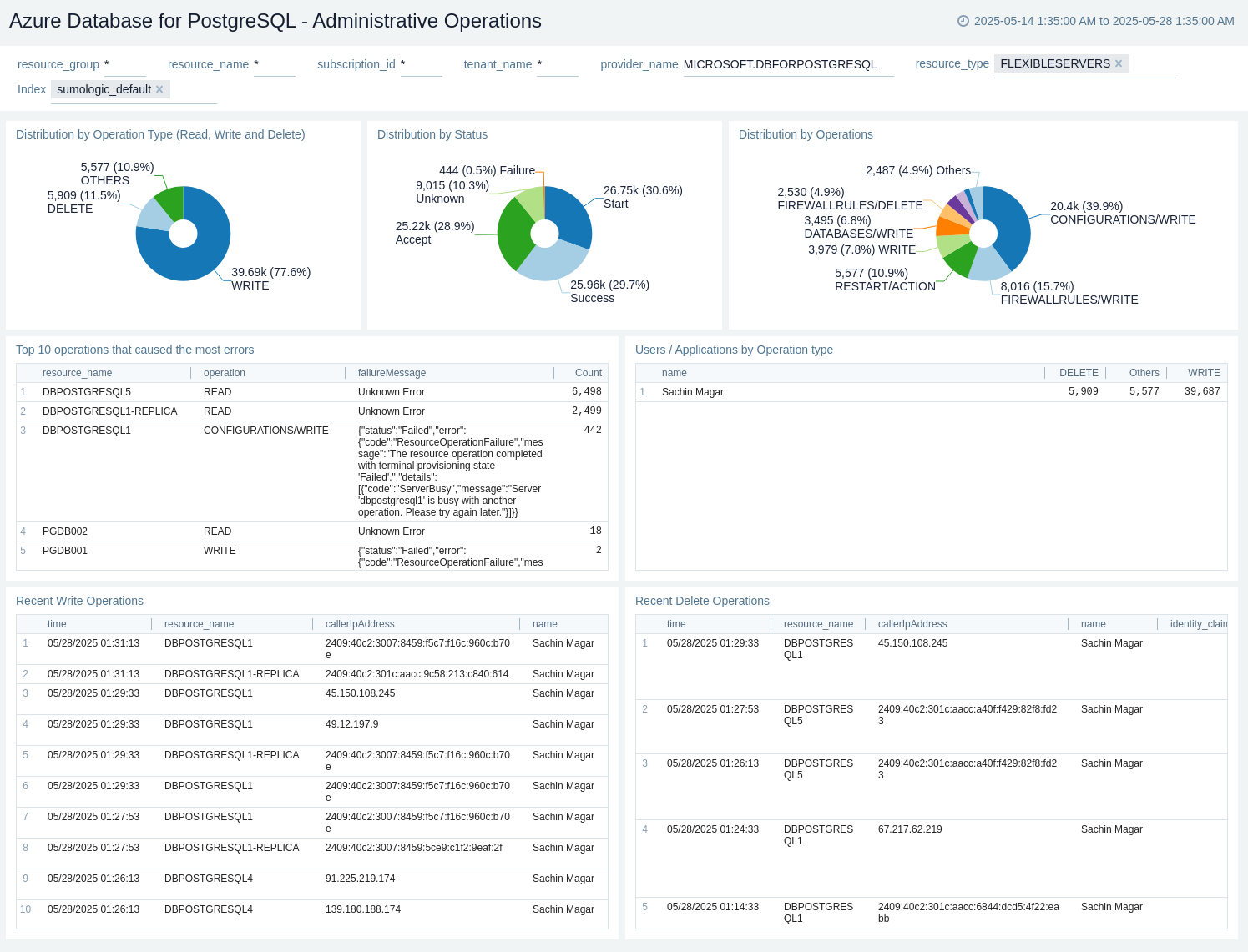The height and width of the screenshot is (952, 1248).
Task: Click the 5,909 (11.5%) DELETE pie label
Action: point(84,202)
